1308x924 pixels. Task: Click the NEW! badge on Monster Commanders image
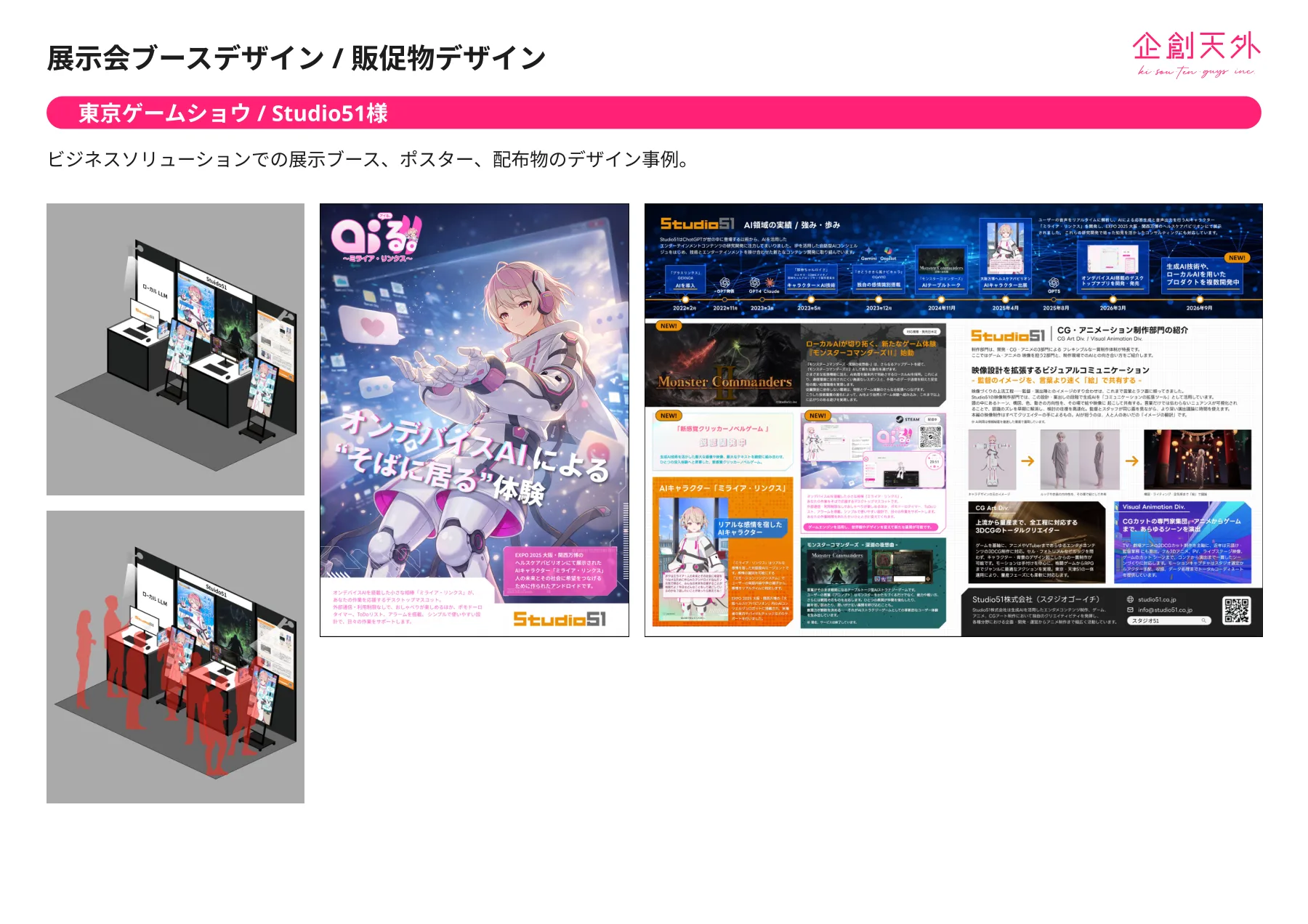click(x=669, y=326)
